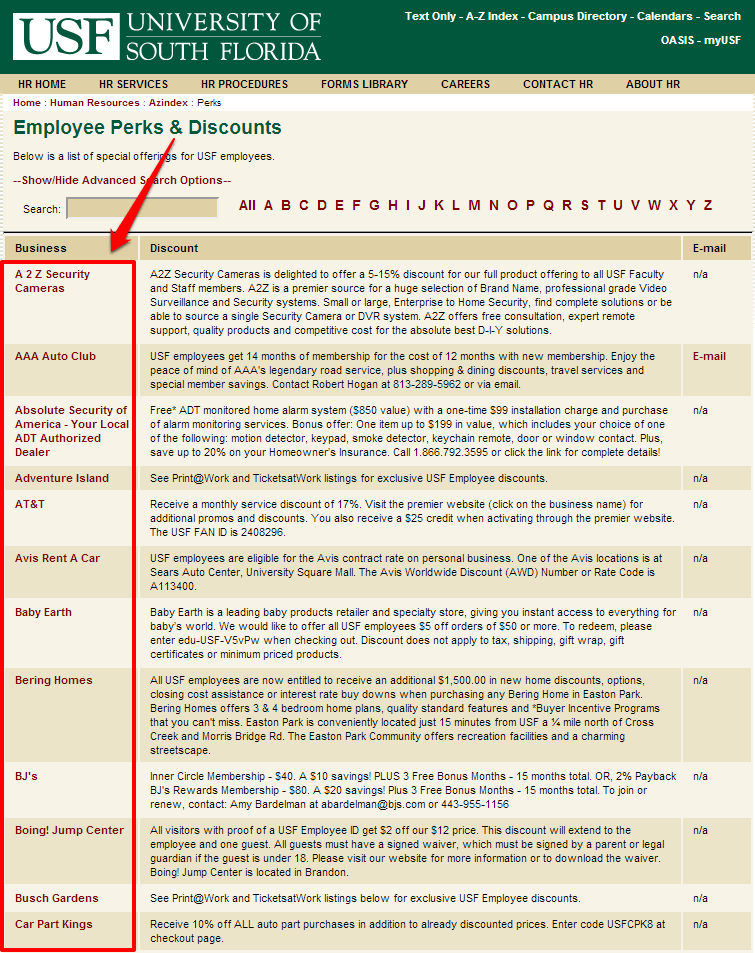Filter businesses by letter F
The height and width of the screenshot is (953, 755).
[x=356, y=205]
